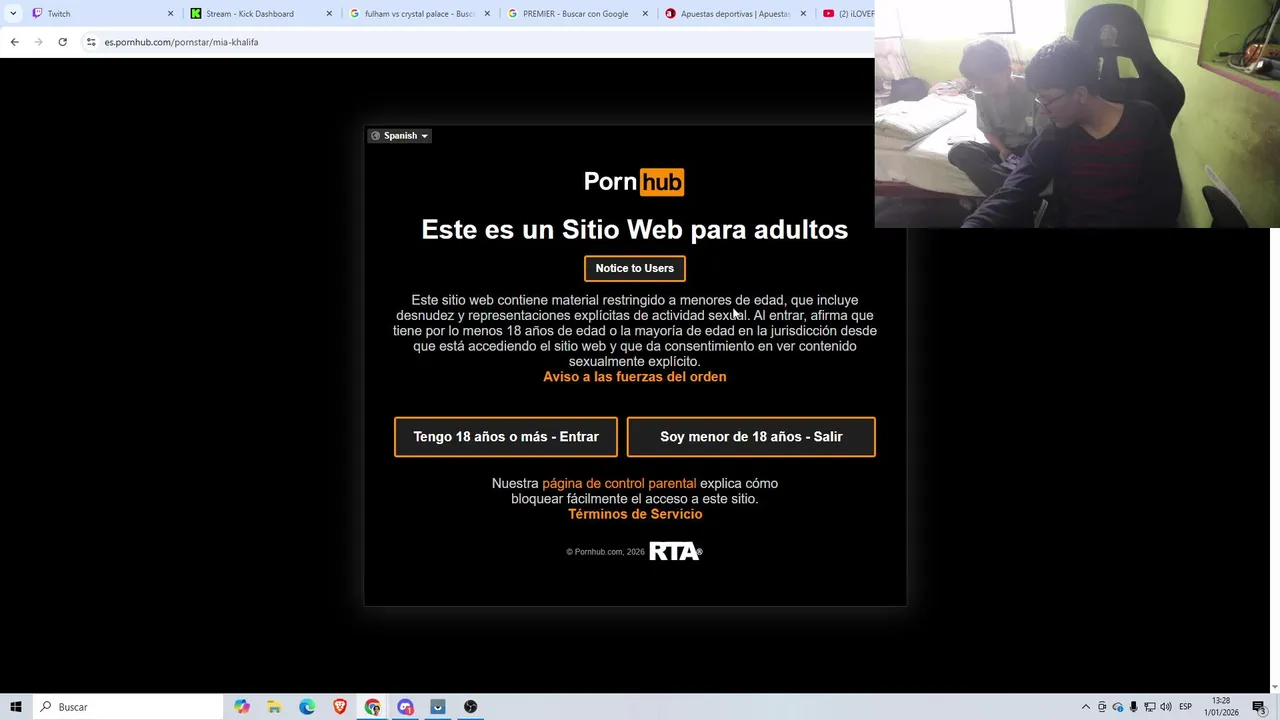This screenshot has height=720, width=1280.
Task: Show hidden system tray icons
Action: 1086,707
